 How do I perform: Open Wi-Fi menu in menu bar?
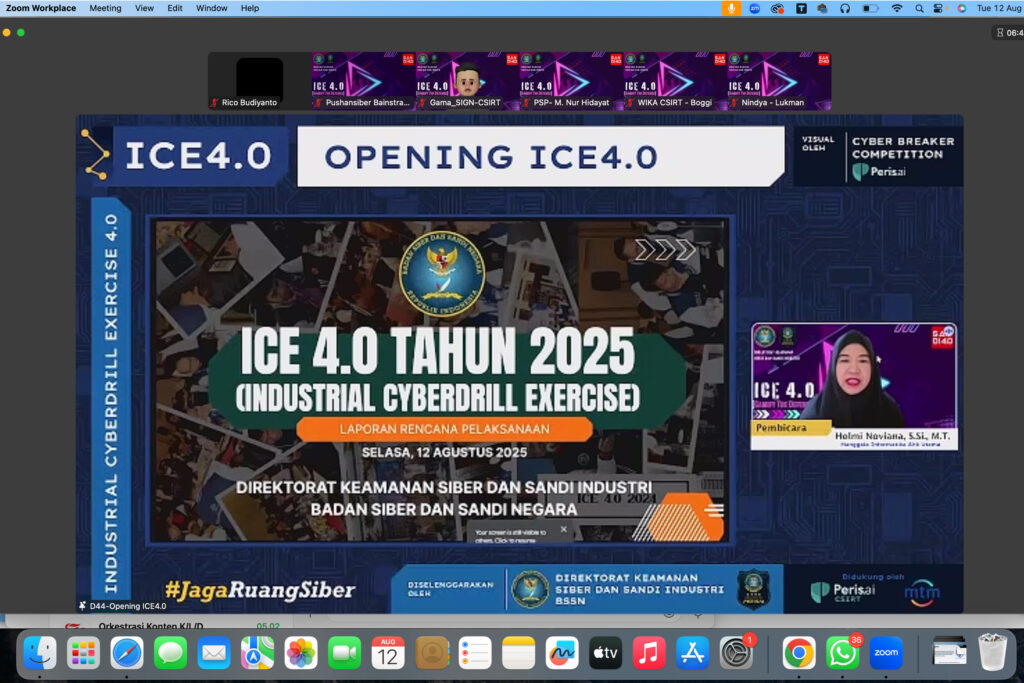pos(897,8)
